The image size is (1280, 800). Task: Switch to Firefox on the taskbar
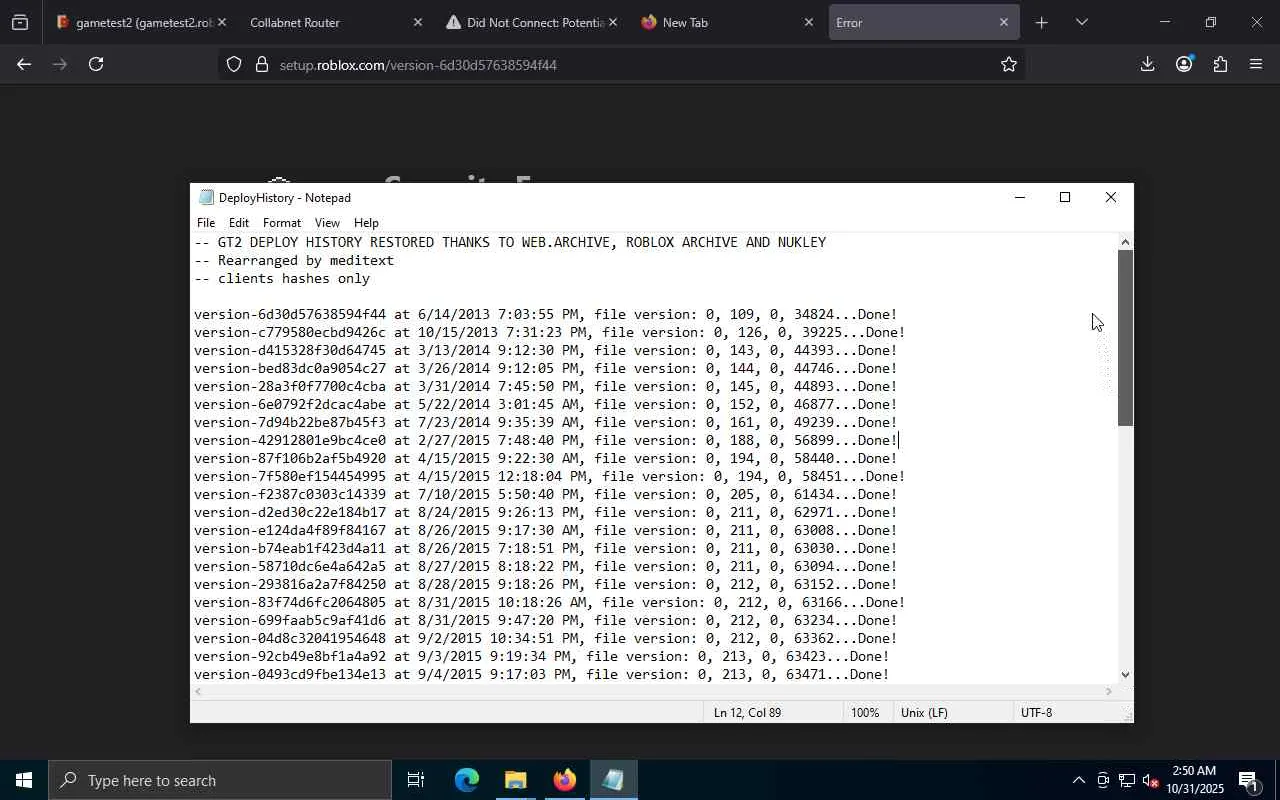564,780
